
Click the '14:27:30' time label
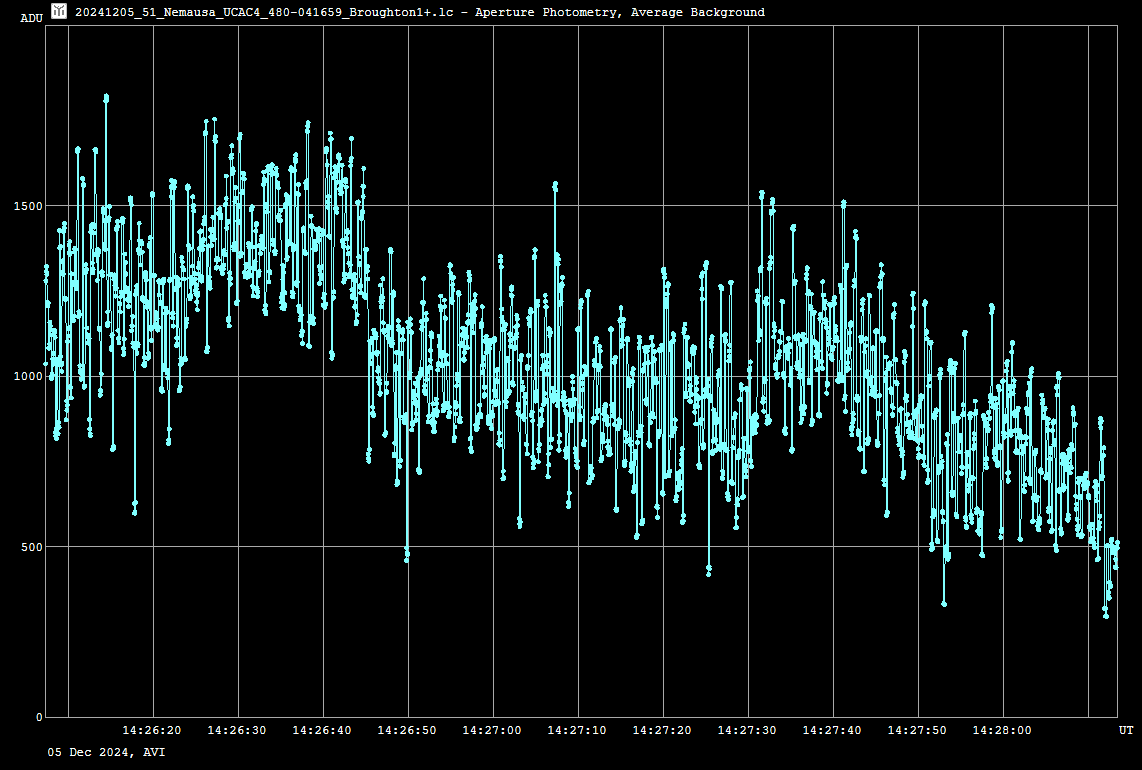[x=747, y=730]
